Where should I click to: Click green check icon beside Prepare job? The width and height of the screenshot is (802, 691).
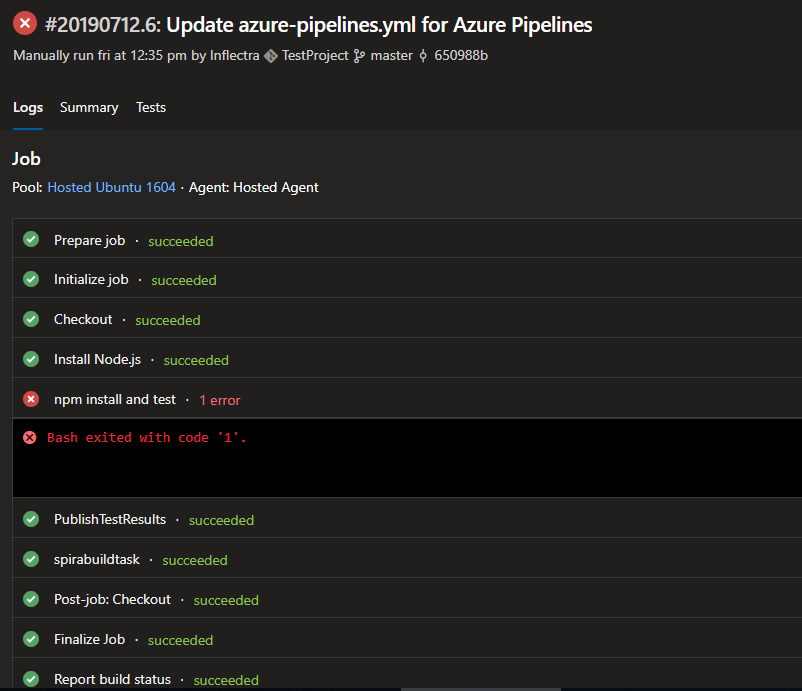click(x=31, y=240)
